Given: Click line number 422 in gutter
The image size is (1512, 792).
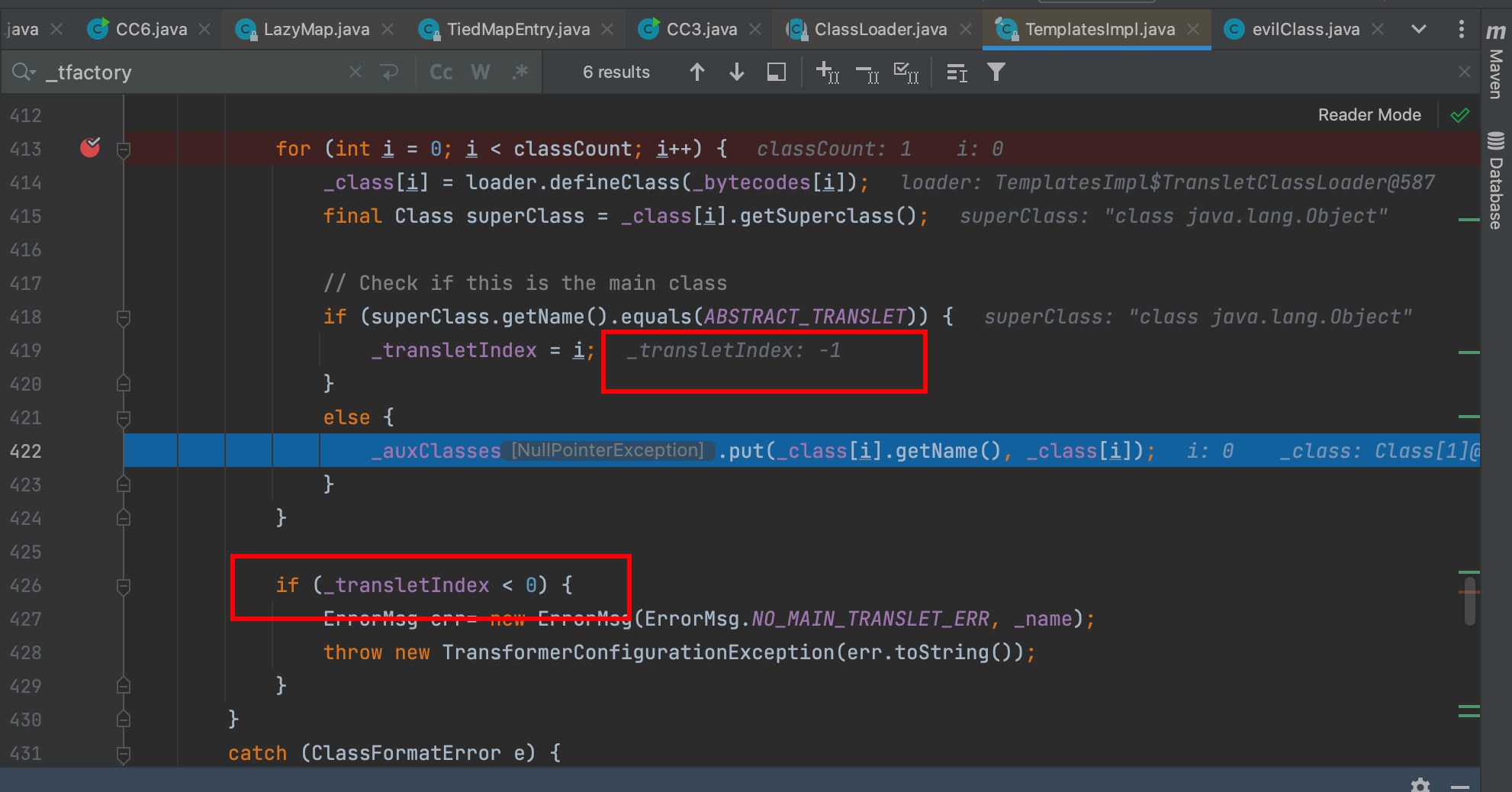Looking at the screenshot, I should pos(25,451).
